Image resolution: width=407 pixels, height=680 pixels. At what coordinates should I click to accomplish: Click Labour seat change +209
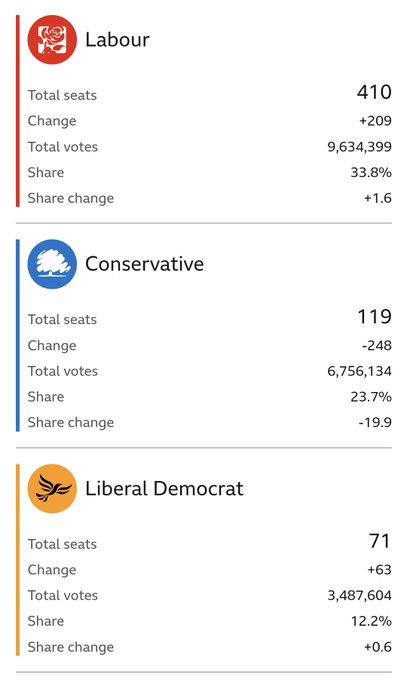click(375, 121)
